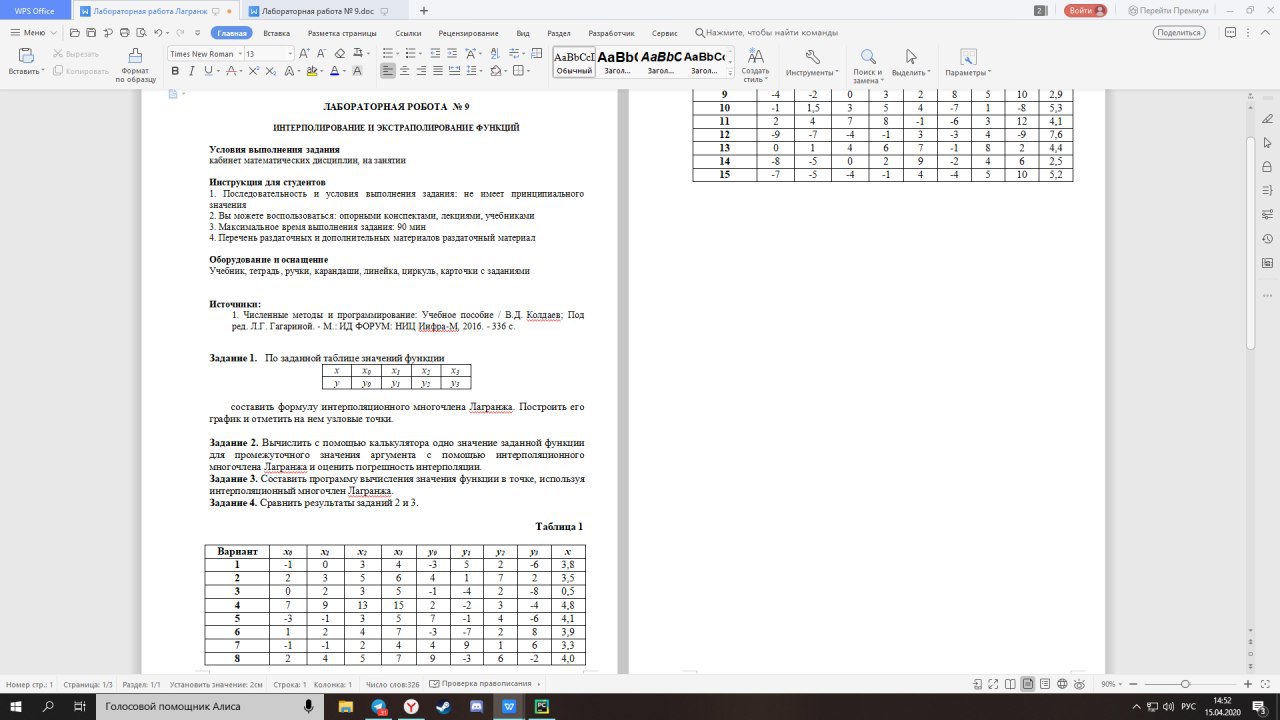Expand highlight color dropdown arrow
Screen dimensions: 1280x720
[x=322, y=71]
